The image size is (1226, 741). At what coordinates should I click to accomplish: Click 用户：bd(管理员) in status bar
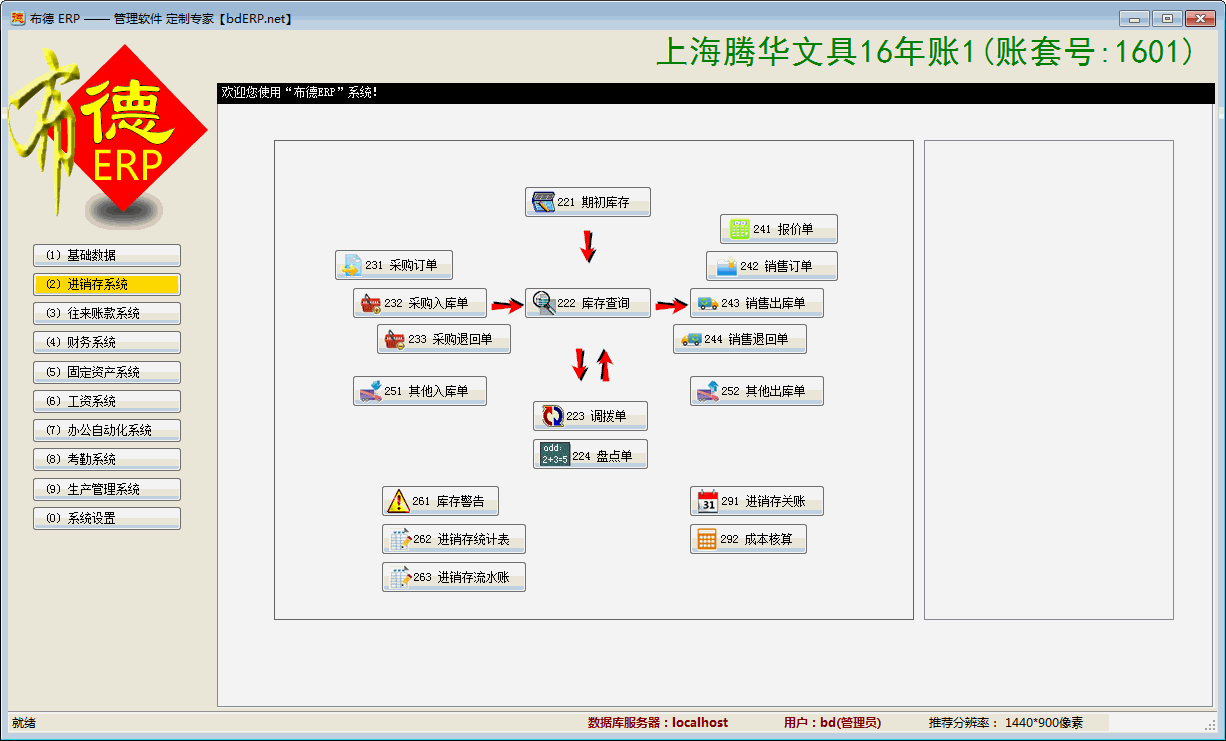click(833, 722)
